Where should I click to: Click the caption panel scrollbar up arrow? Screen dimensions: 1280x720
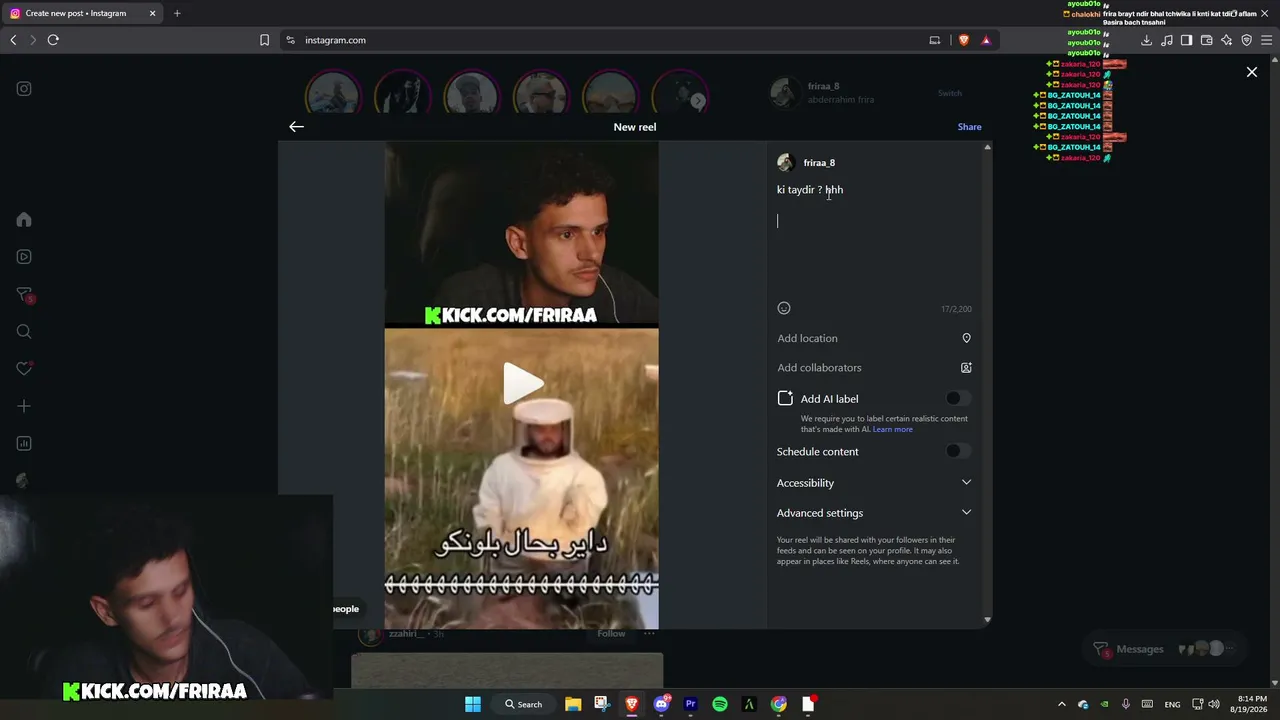tap(987, 148)
